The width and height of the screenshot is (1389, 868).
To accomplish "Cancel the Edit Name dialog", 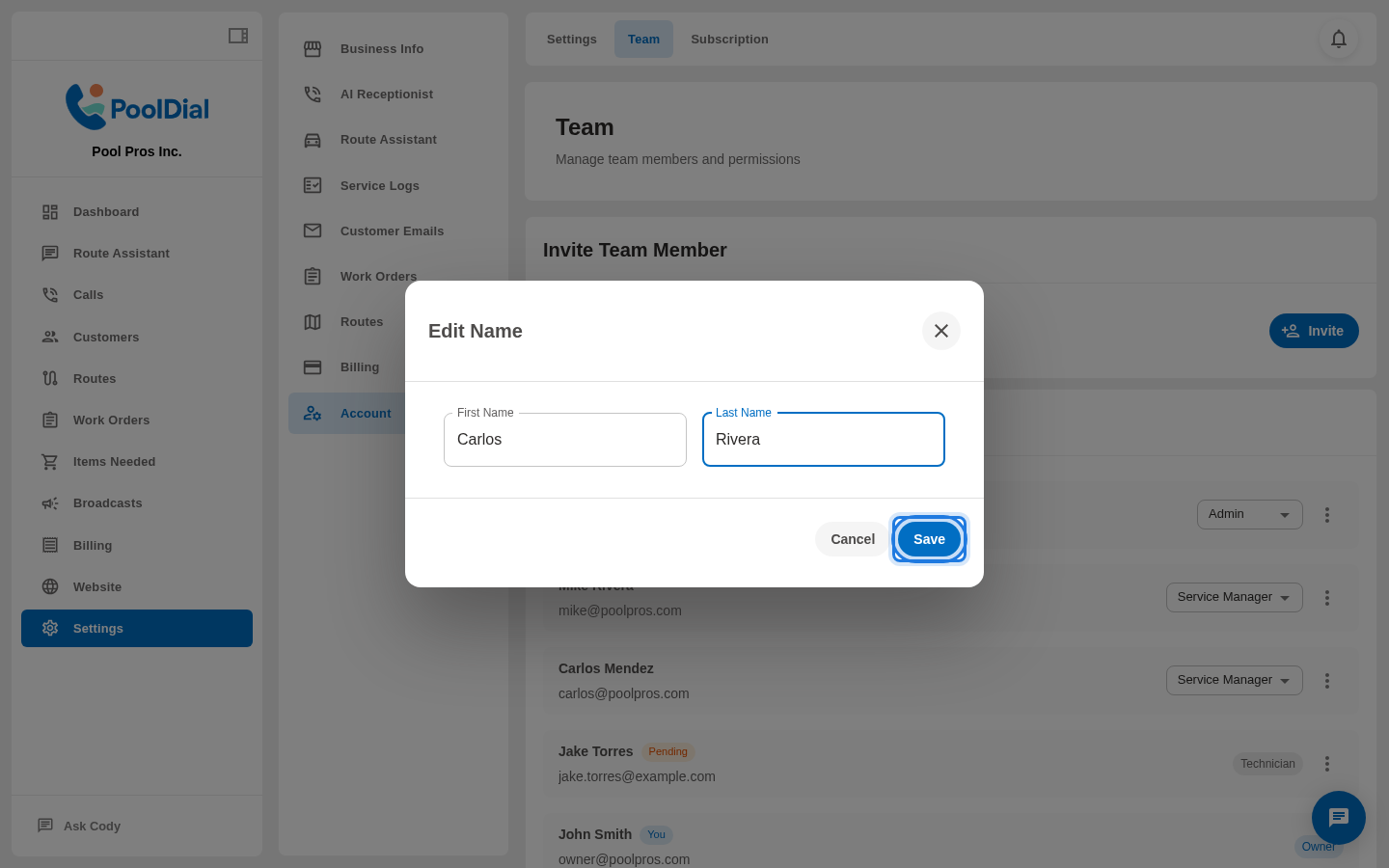I will coord(852,539).
